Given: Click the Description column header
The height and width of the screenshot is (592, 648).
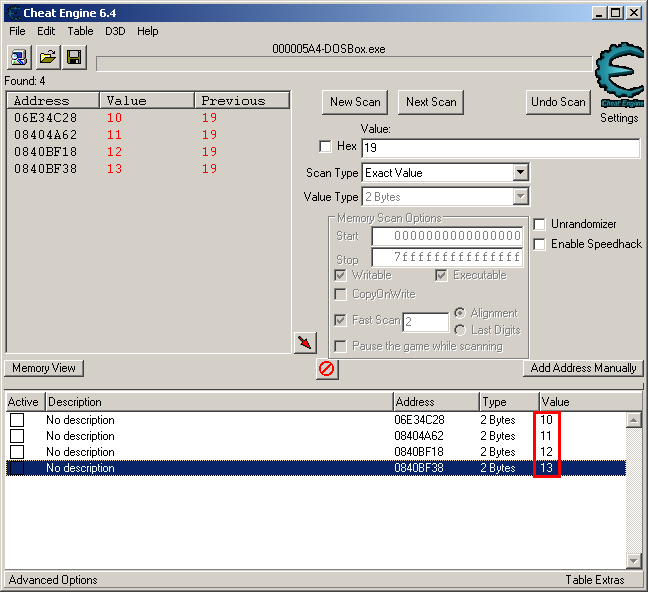Looking at the screenshot, I should tap(219, 402).
